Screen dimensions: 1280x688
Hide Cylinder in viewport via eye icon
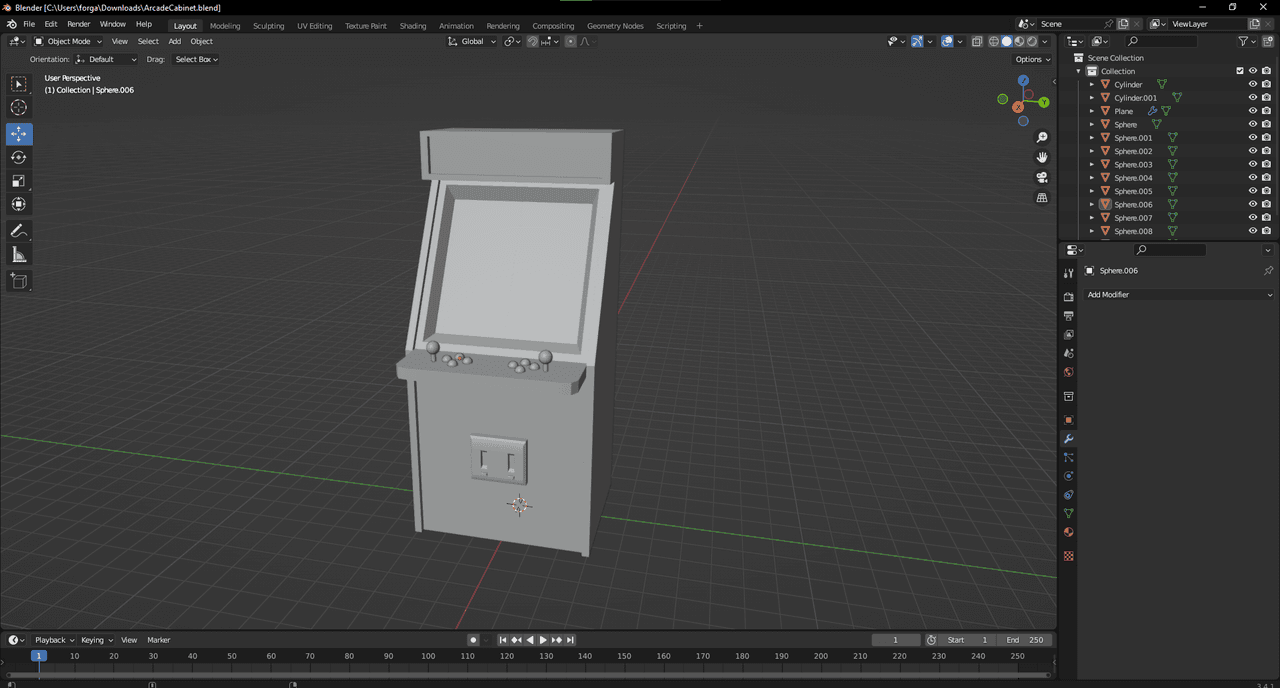(x=1252, y=85)
